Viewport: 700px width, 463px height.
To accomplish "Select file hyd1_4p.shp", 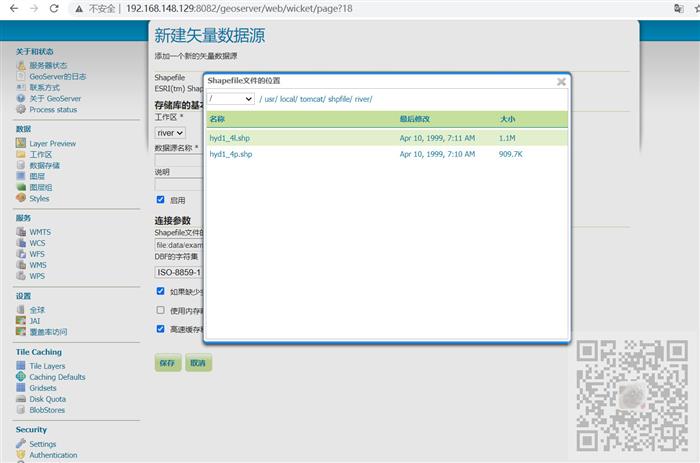I will click(231, 154).
